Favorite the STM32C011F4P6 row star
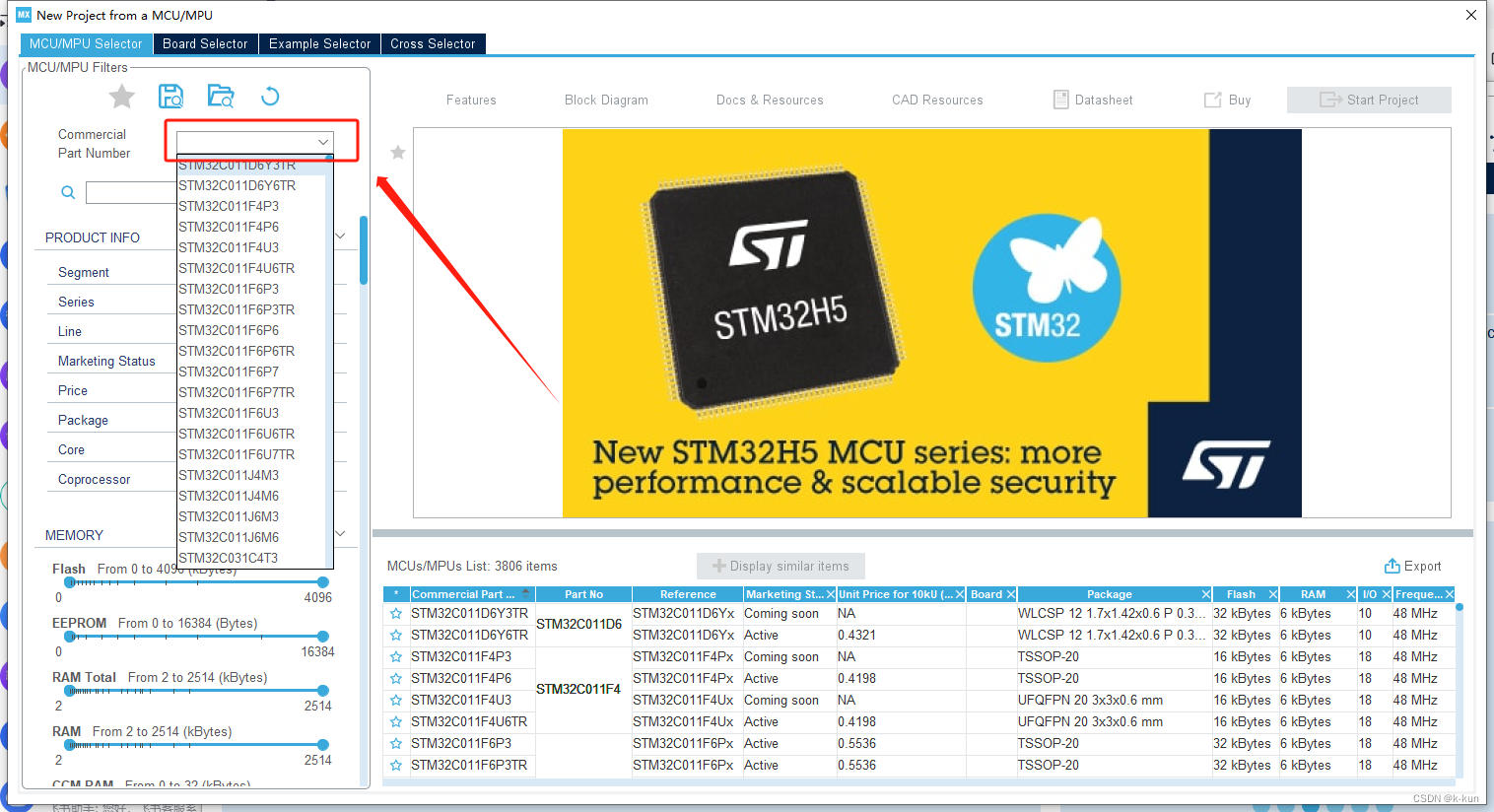Screen dimensions: 1494x812 (396, 678)
